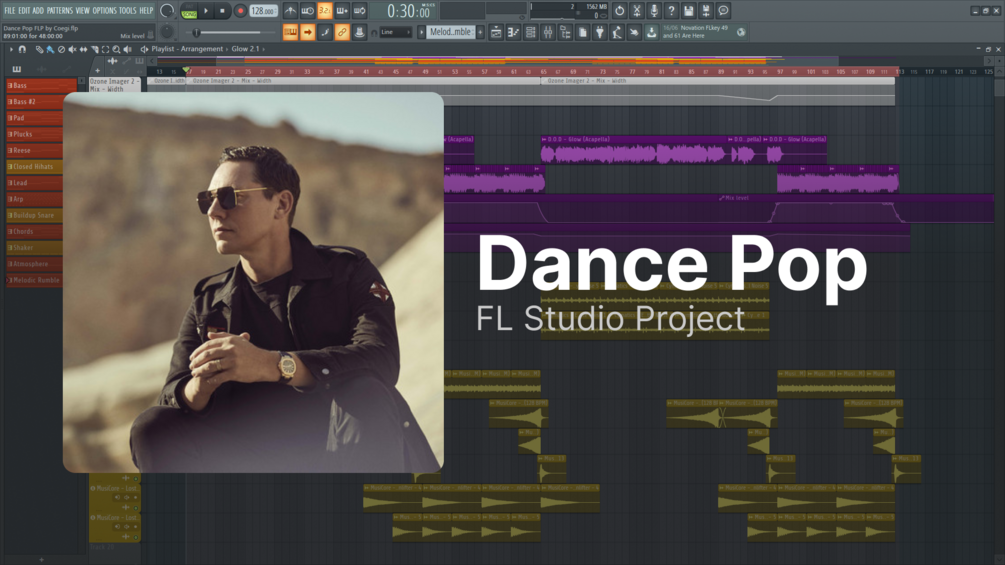1005x565 pixels.
Task: Open the OPTIONS menu
Action: point(104,11)
